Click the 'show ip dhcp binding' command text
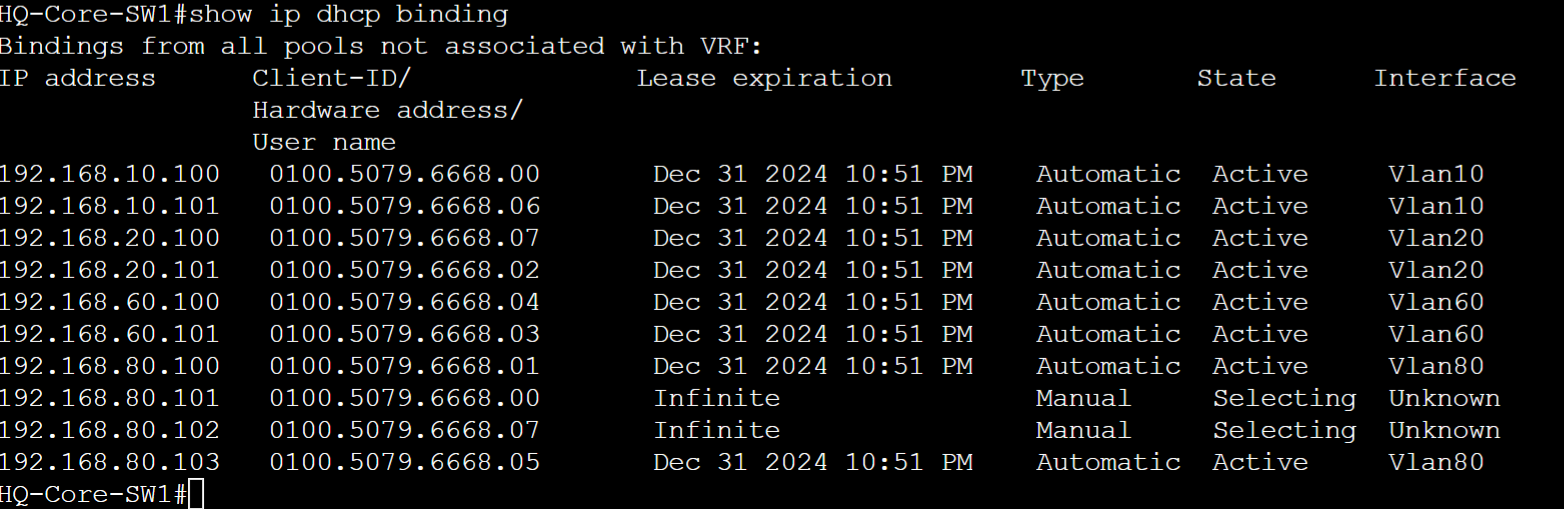Image resolution: width=1564 pixels, height=509 pixels. tap(348, 15)
